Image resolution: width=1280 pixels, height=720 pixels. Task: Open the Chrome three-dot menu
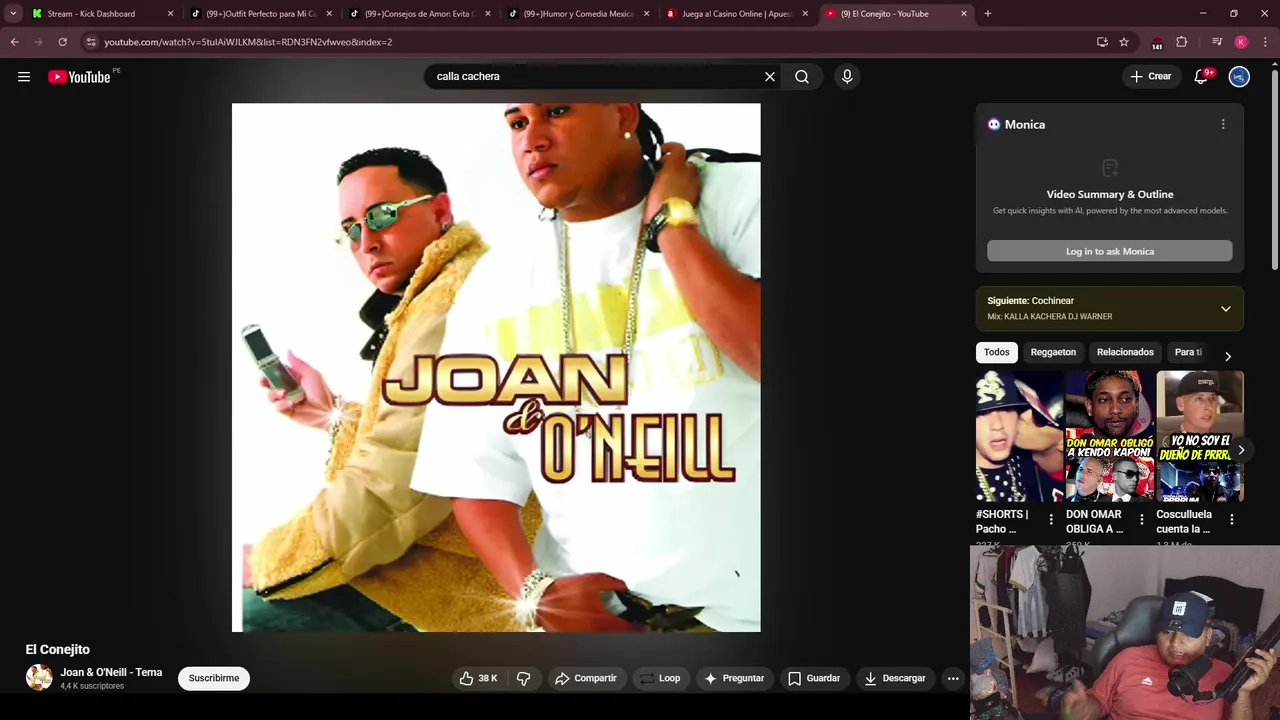(x=1265, y=42)
